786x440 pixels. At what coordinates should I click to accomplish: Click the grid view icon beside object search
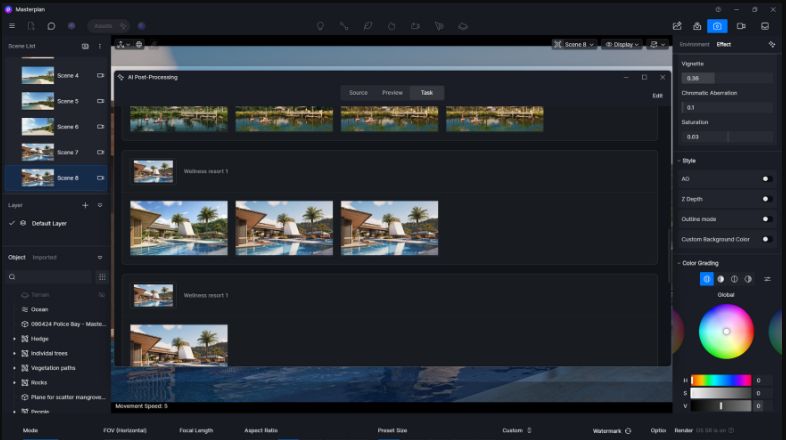click(101, 277)
